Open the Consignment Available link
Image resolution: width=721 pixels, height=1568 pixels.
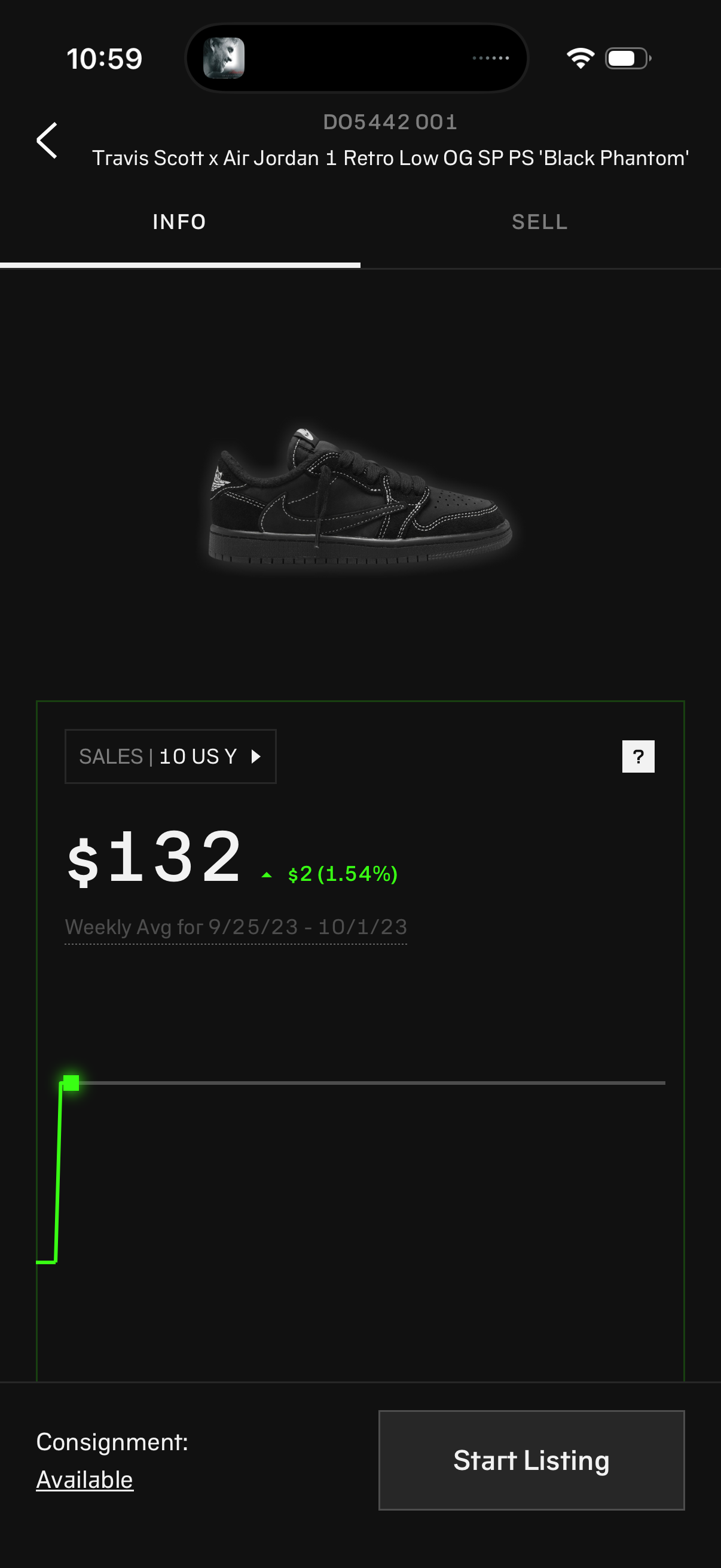click(x=84, y=1479)
